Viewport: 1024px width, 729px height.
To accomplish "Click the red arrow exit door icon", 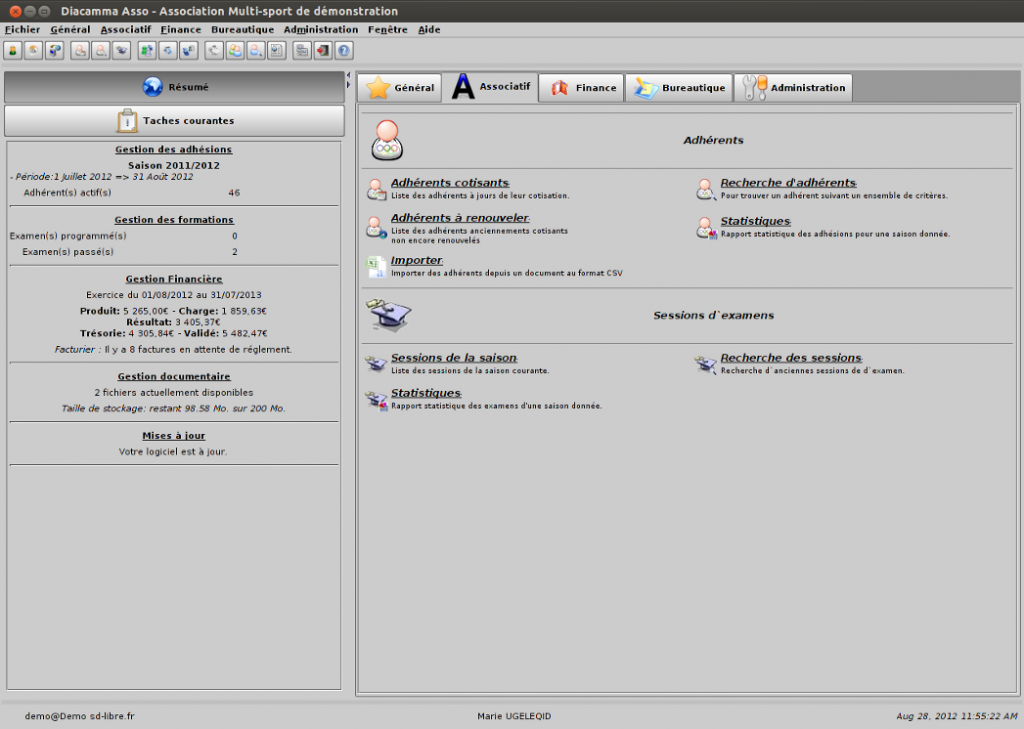I will tap(323, 50).
